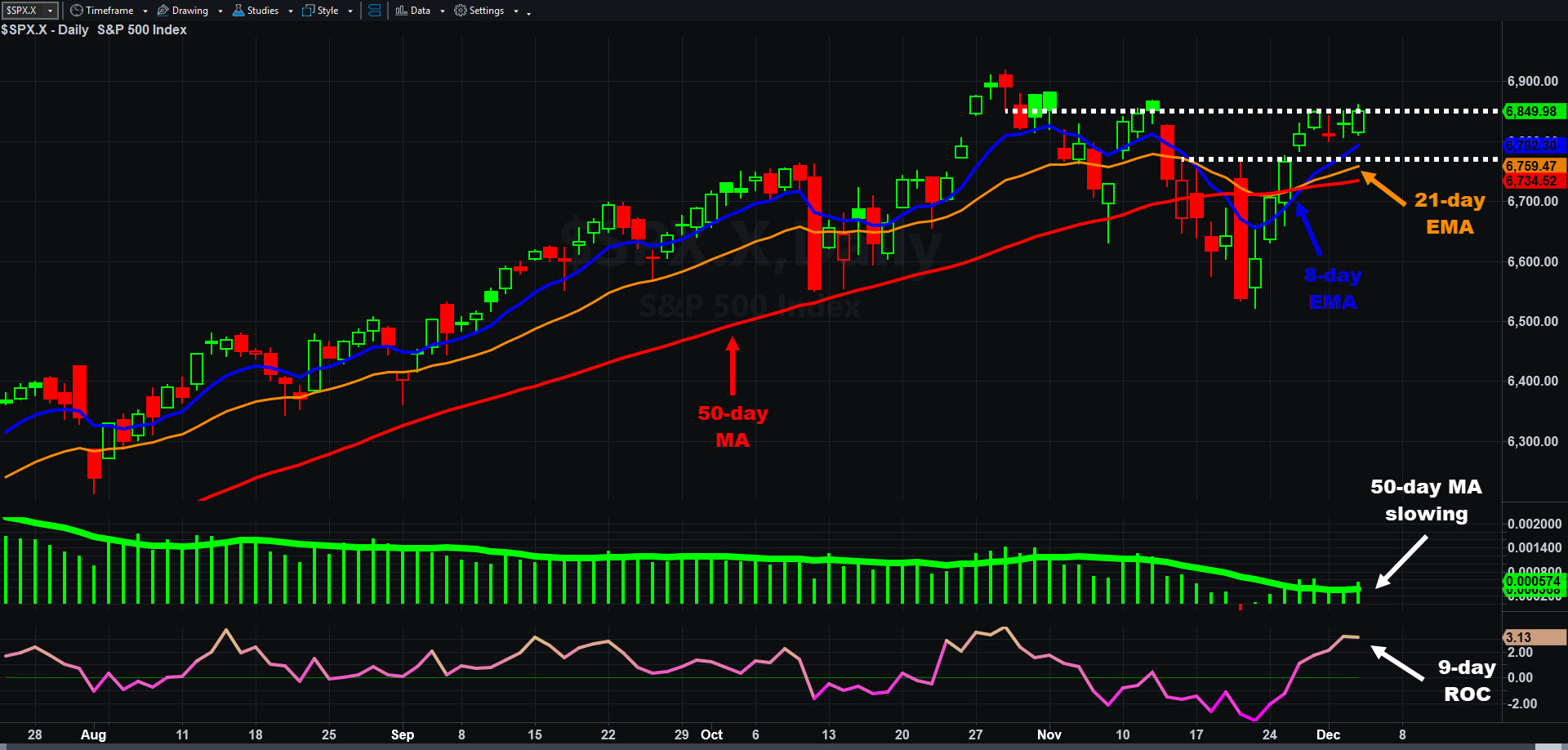Open the Data menu
The image size is (1568, 750).
coord(421,11)
